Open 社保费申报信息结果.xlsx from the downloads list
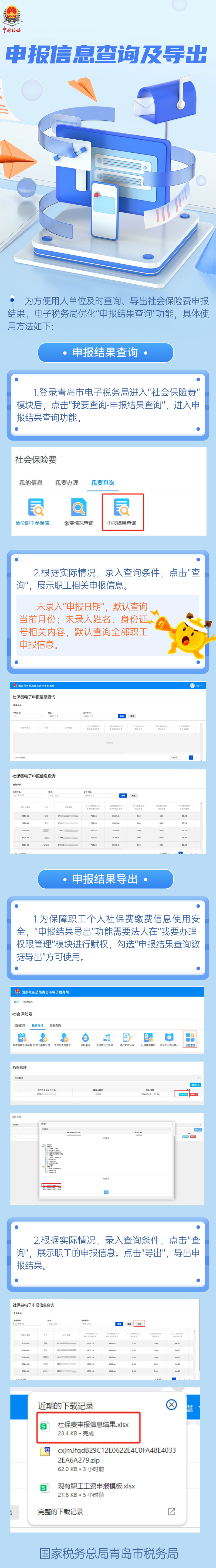Screen dimensions: 216x1568 pos(93,1424)
